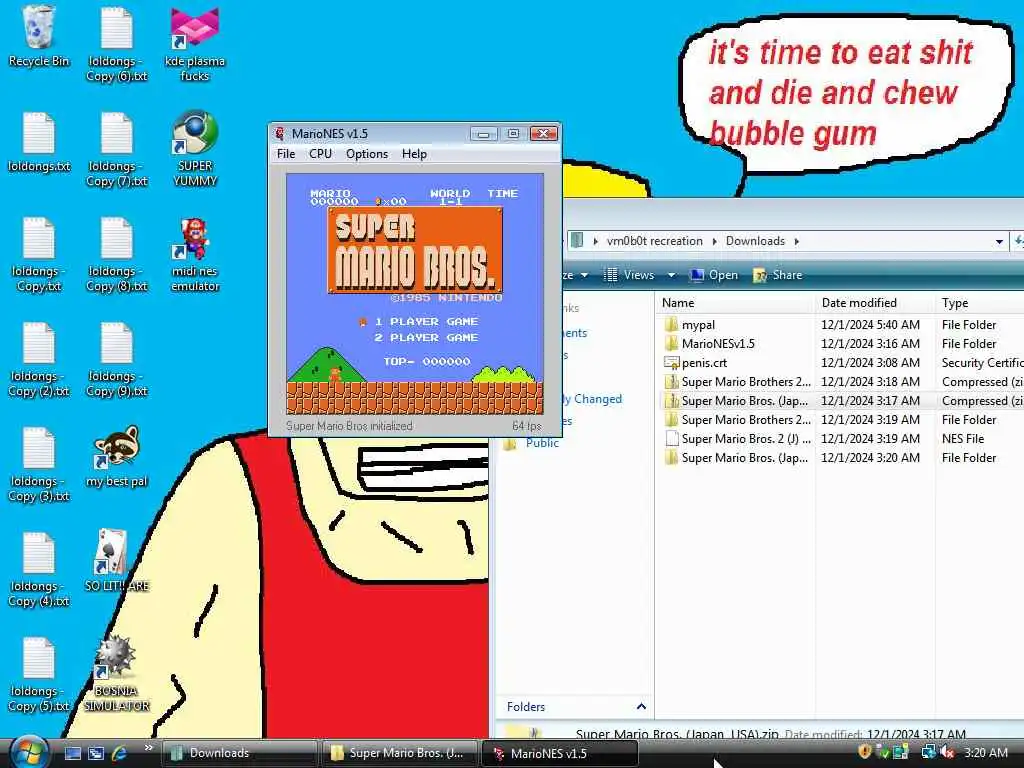Click the 3:20 AM taskbar clock
Image resolution: width=1024 pixels, height=768 pixels.
[985, 753]
